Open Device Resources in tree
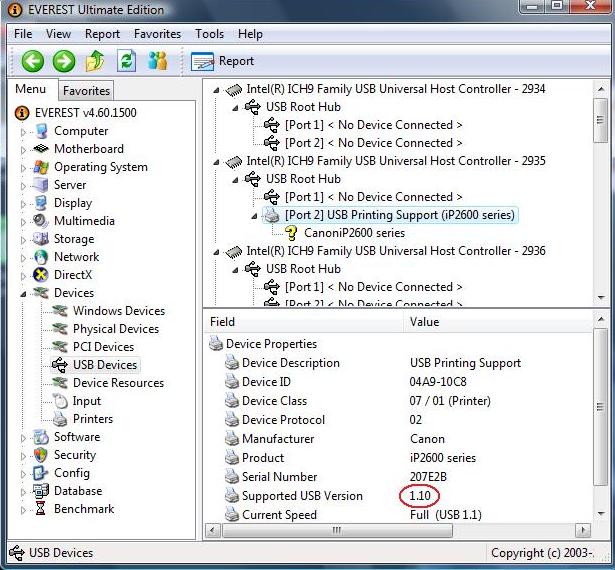 click(x=118, y=383)
